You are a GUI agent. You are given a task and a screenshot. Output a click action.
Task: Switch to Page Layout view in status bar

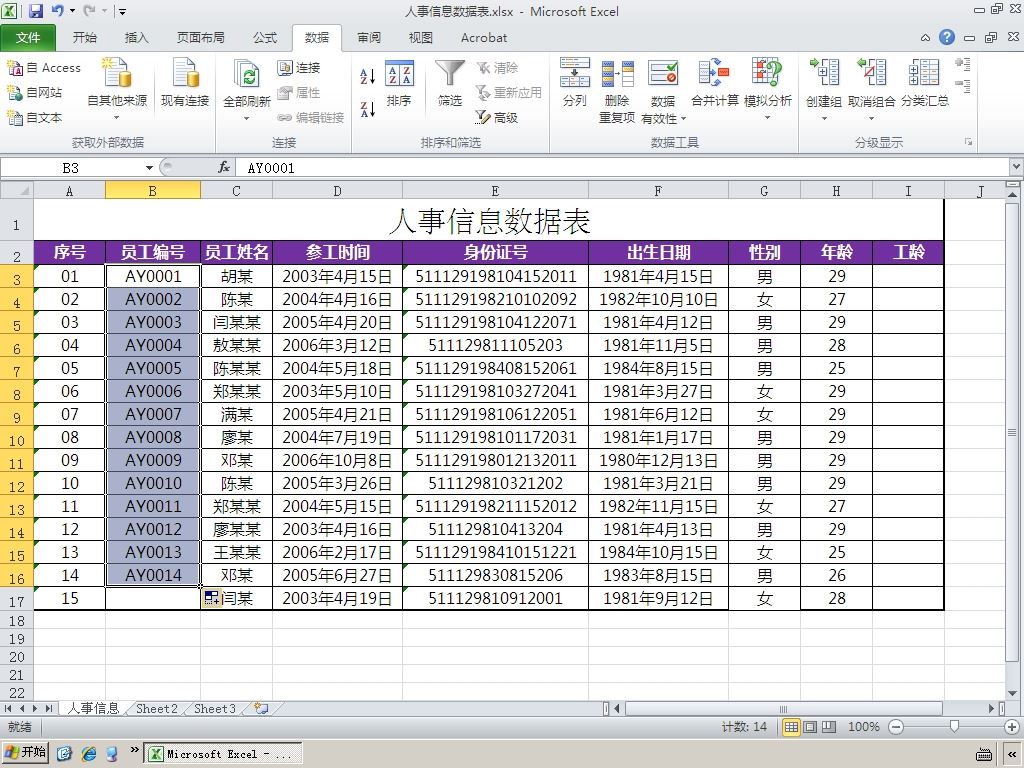(810, 727)
